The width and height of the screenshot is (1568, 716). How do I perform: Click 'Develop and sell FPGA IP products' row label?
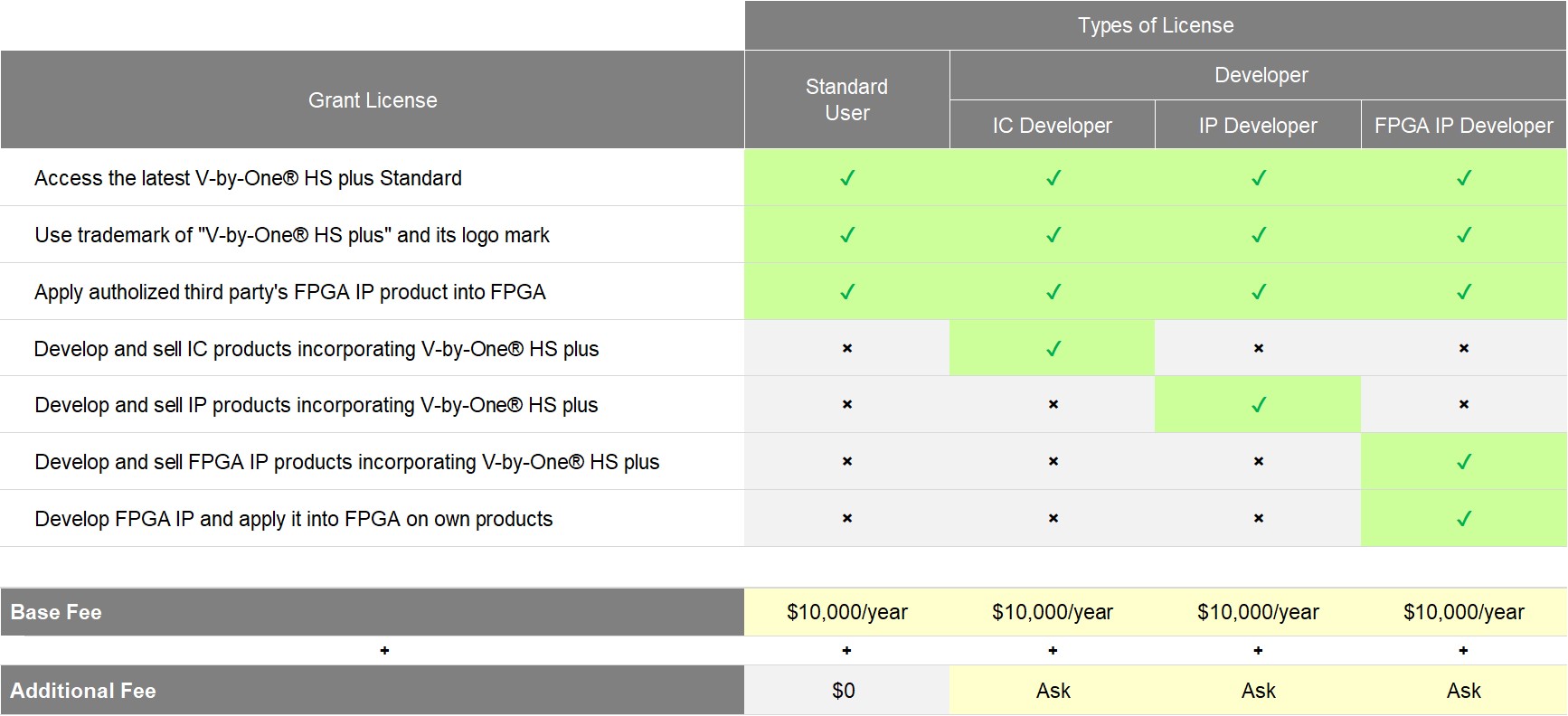[347, 462]
